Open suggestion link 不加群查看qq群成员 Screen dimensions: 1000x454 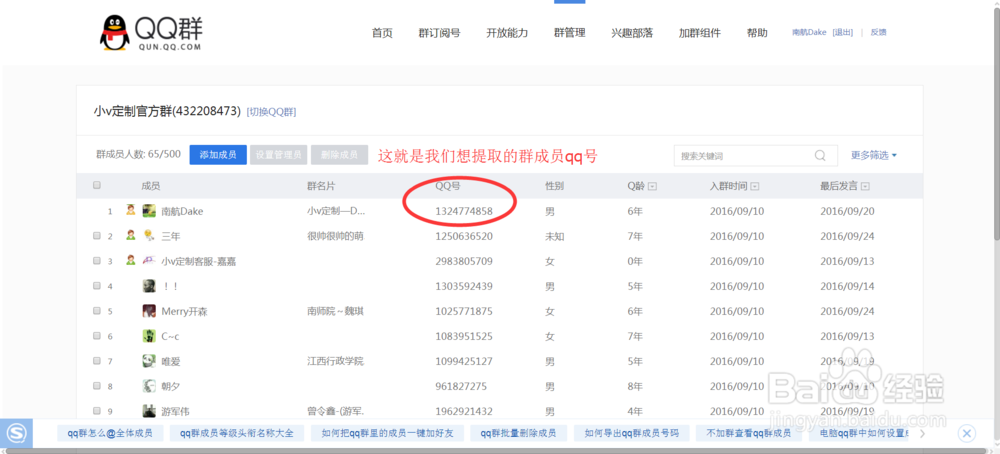(749, 434)
